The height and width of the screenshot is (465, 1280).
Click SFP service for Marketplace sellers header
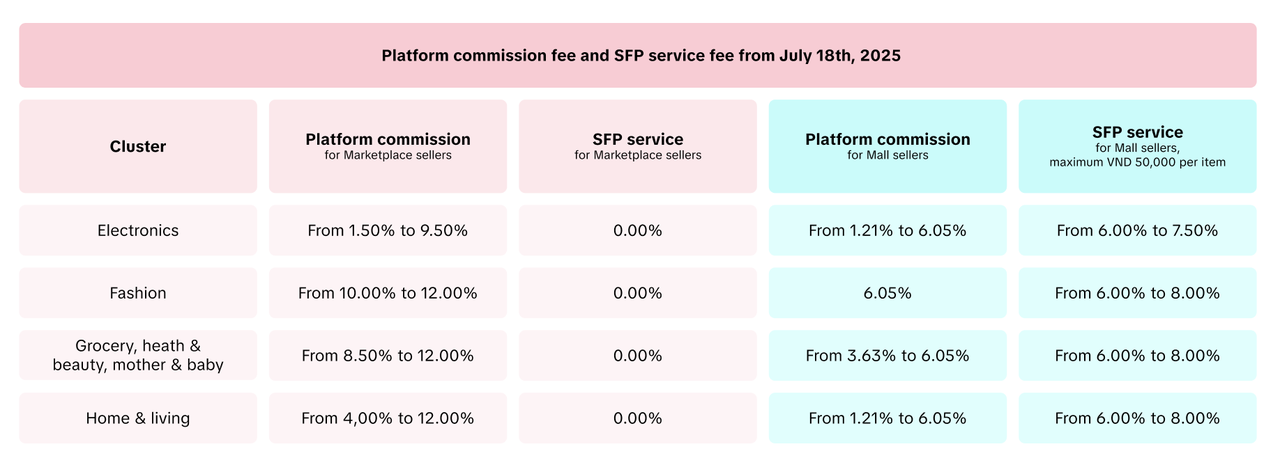tap(638, 146)
